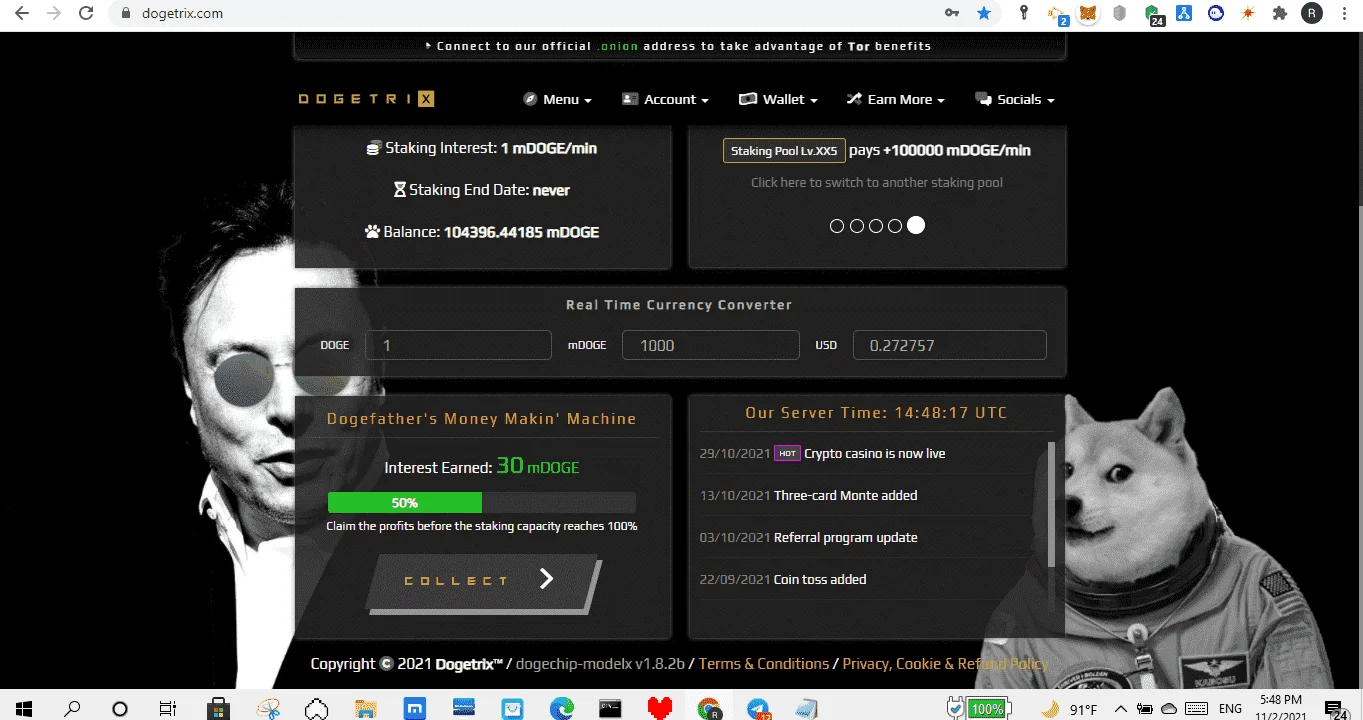Click here to switch to another staking pool

[877, 182]
